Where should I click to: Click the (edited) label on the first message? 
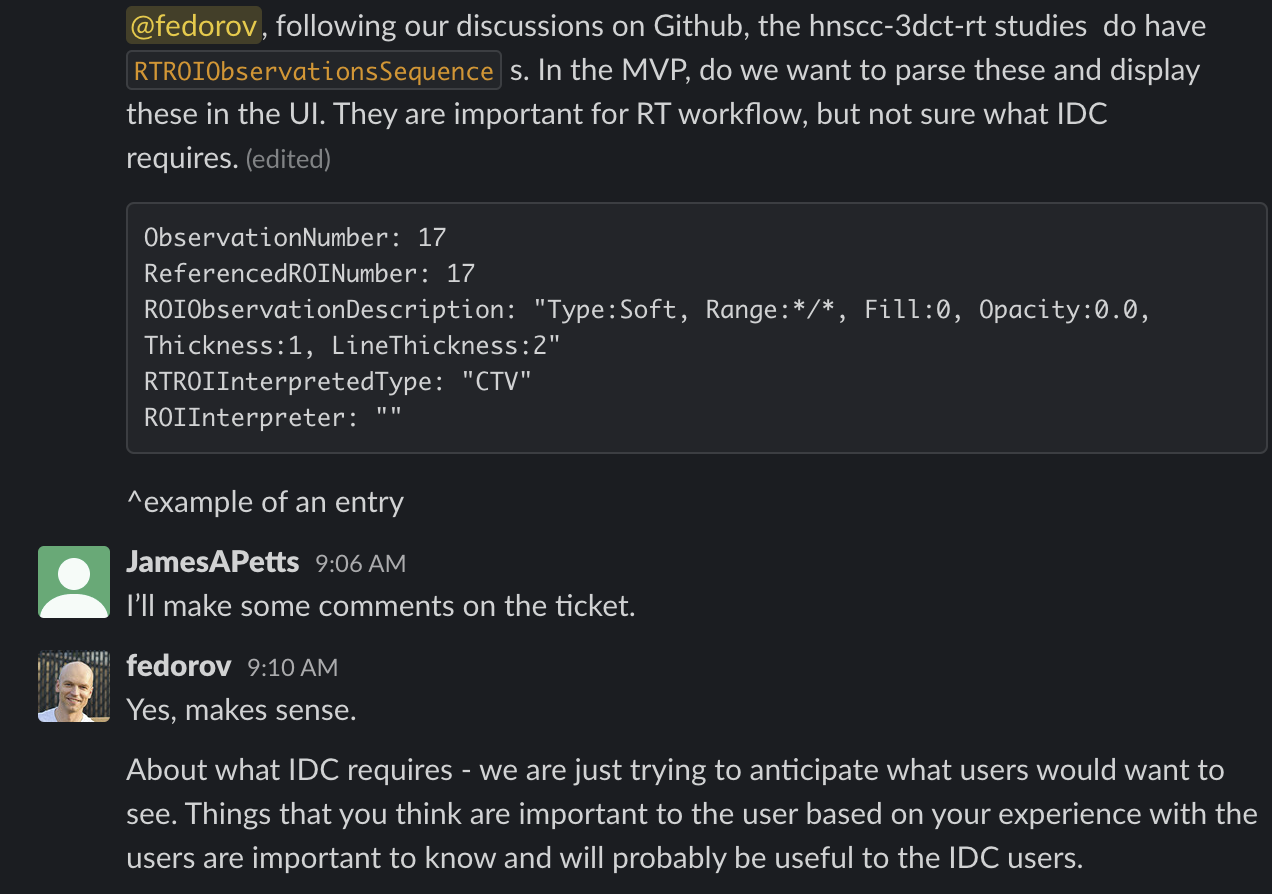tap(288, 158)
